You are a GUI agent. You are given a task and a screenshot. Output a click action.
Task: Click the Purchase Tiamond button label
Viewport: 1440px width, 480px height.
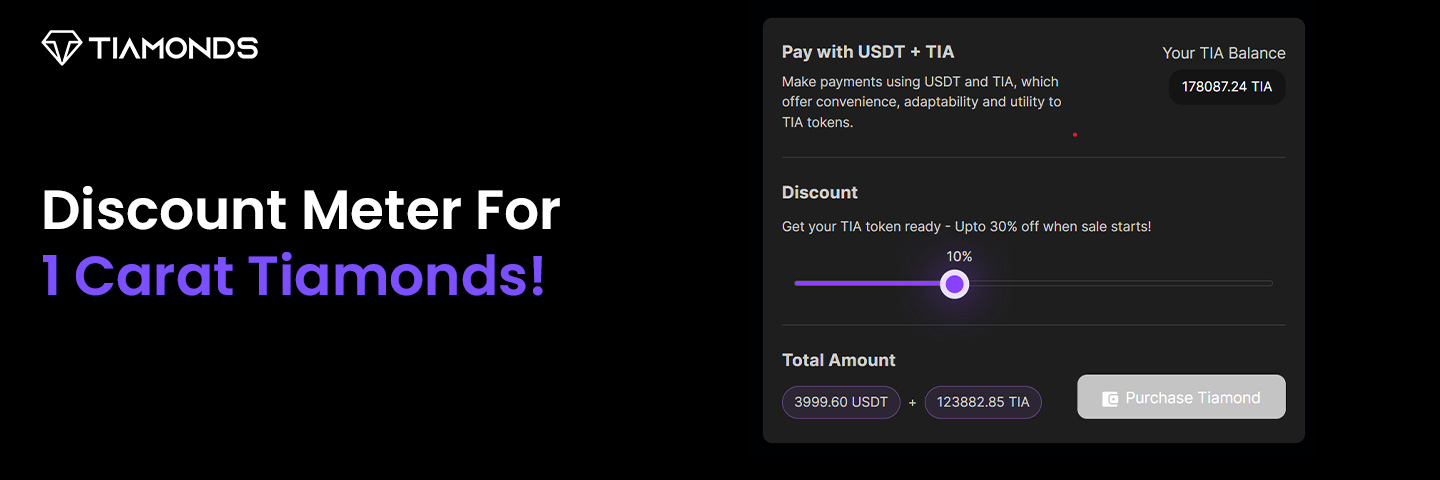1192,398
